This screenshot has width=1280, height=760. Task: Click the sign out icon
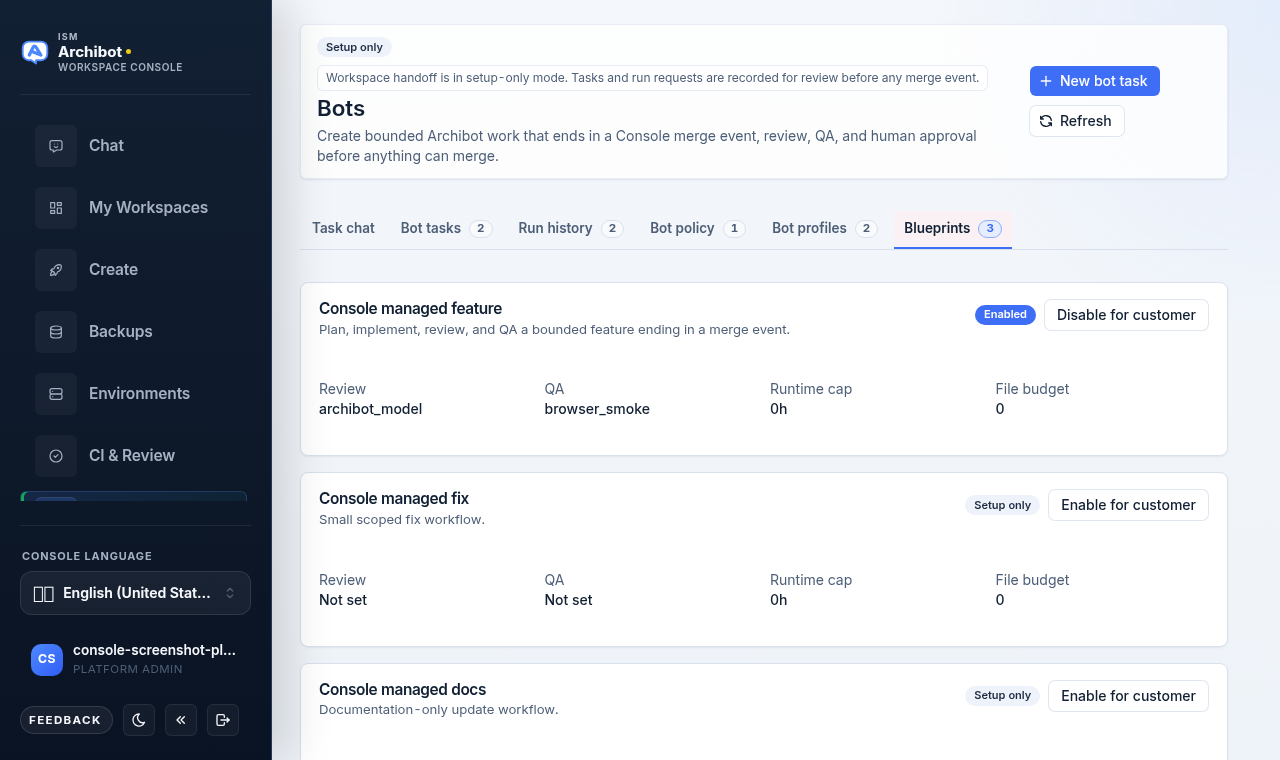click(x=223, y=720)
